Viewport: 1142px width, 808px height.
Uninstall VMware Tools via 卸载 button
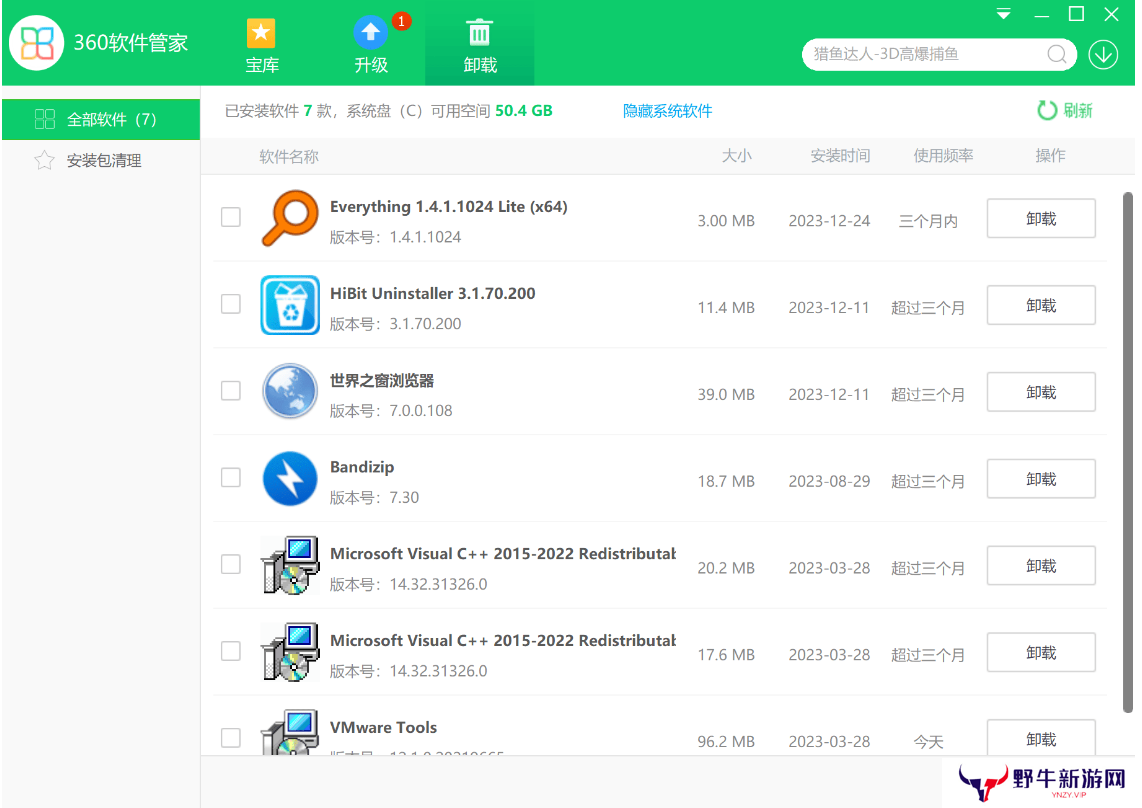[x=1041, y=738]
